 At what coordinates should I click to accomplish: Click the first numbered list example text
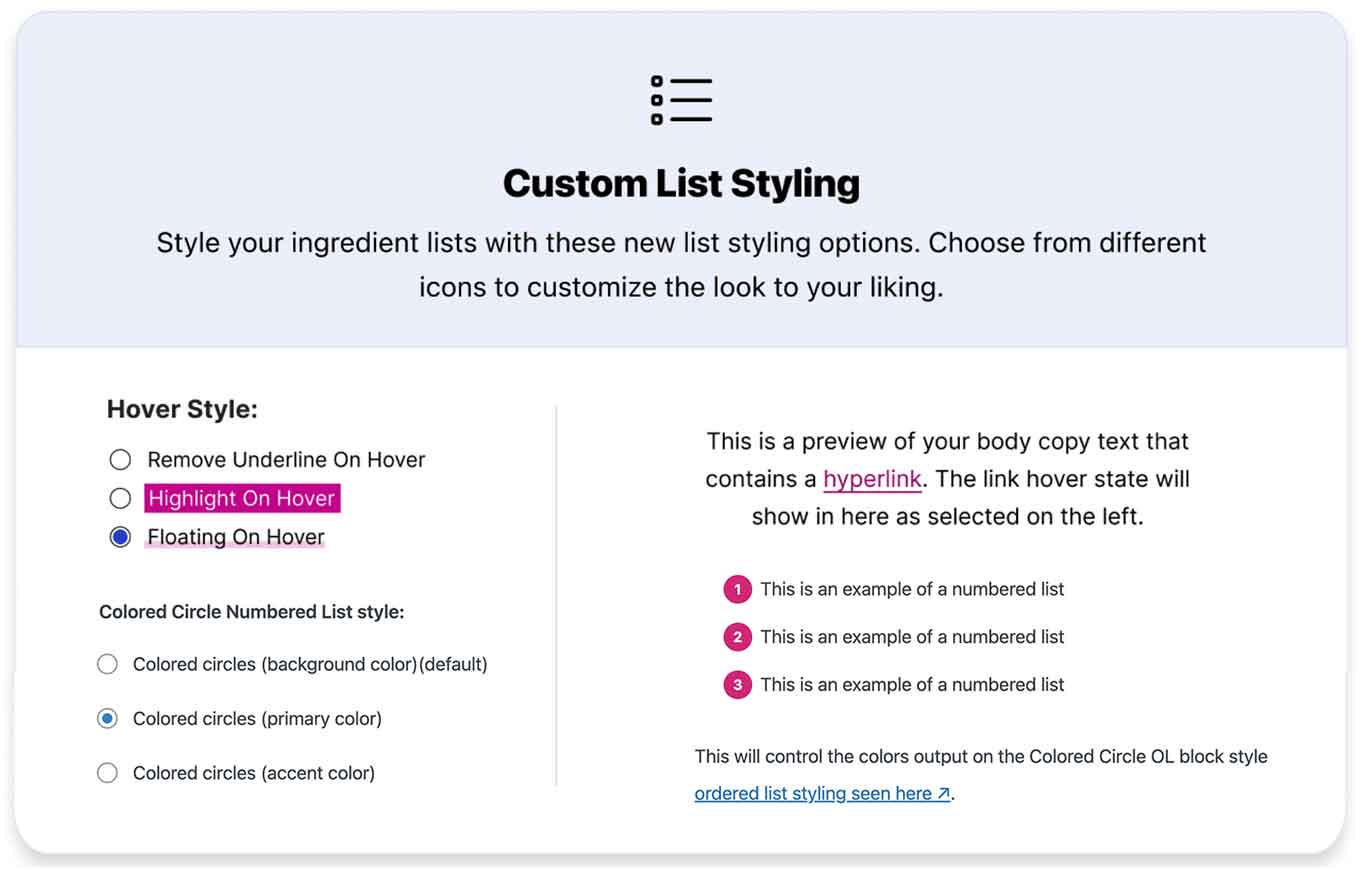[912, 590]
